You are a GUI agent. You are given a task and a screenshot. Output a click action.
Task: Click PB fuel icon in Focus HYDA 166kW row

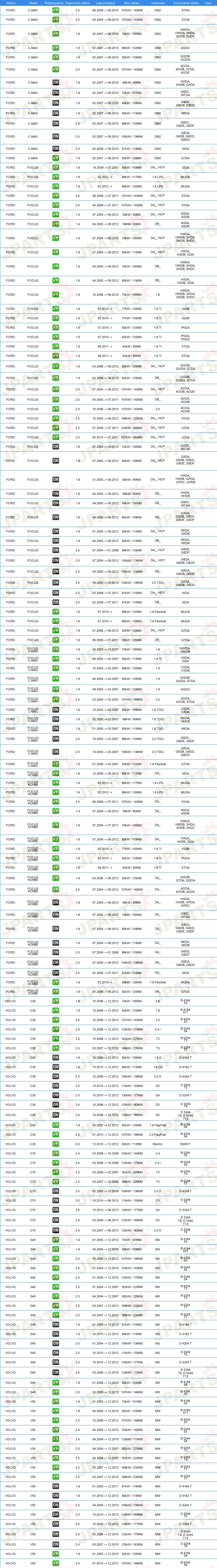point(55,419)
